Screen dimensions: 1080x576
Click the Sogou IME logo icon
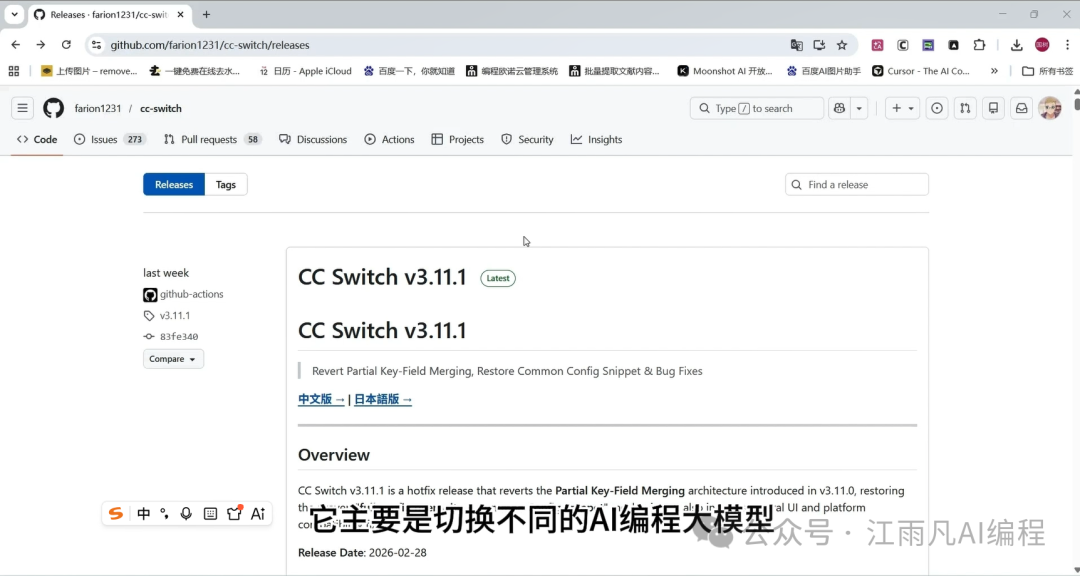click(x=116, y=513)
